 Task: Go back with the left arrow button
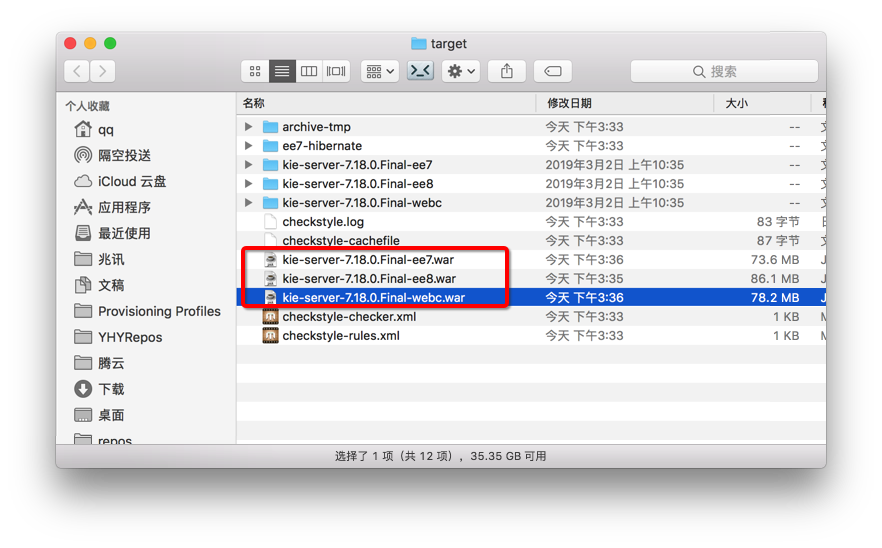click(77, 71)
